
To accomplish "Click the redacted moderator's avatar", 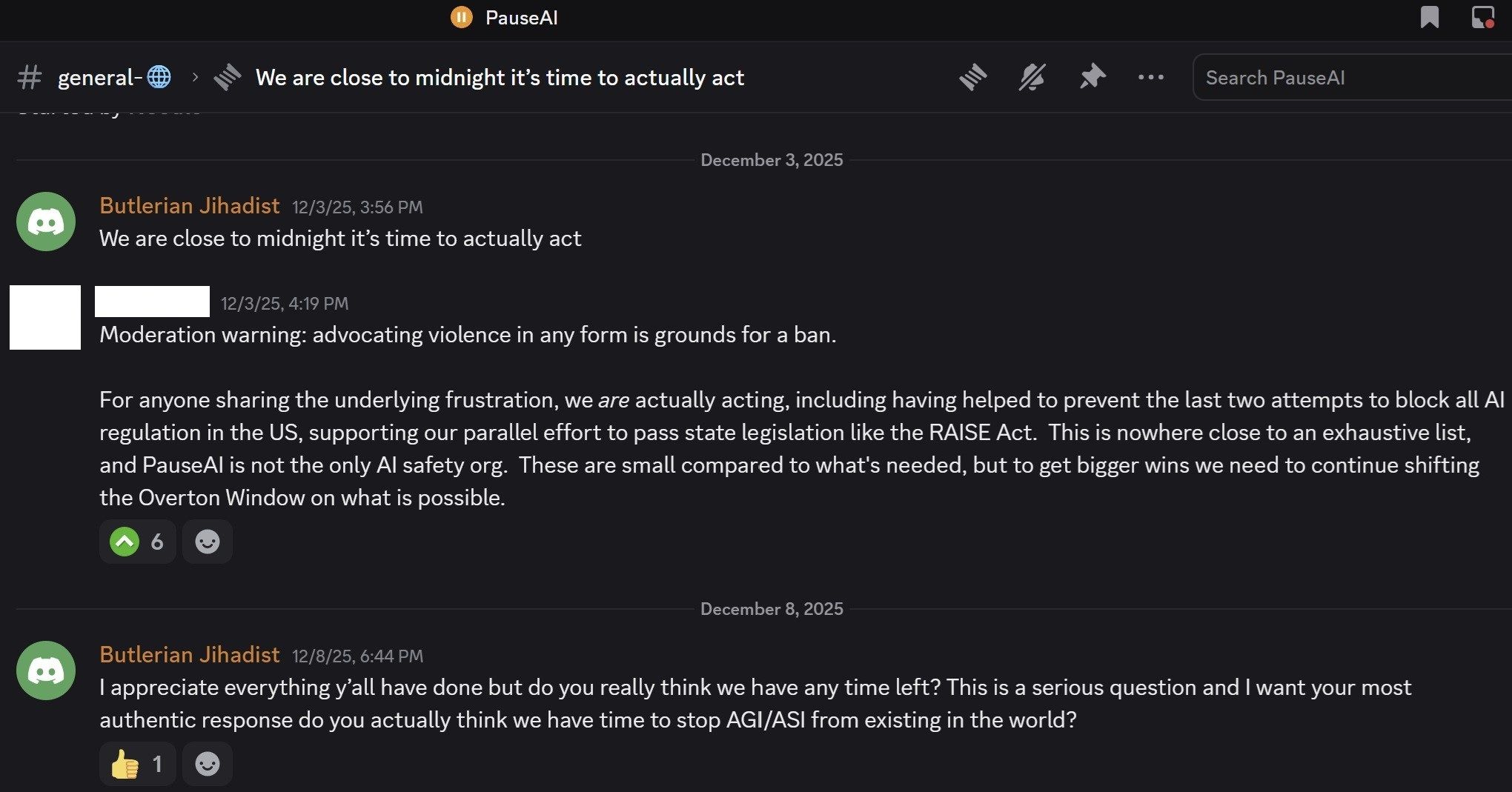I will tap(45, 317).
